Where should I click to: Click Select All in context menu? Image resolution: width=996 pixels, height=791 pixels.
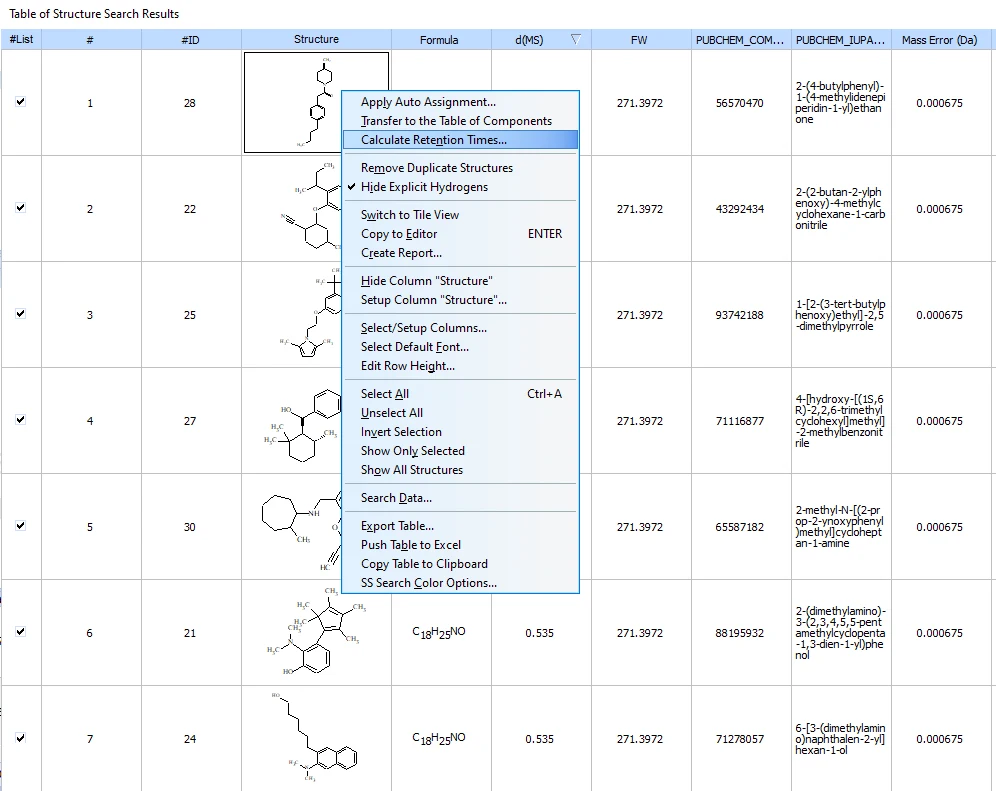(x=461, y=394)
